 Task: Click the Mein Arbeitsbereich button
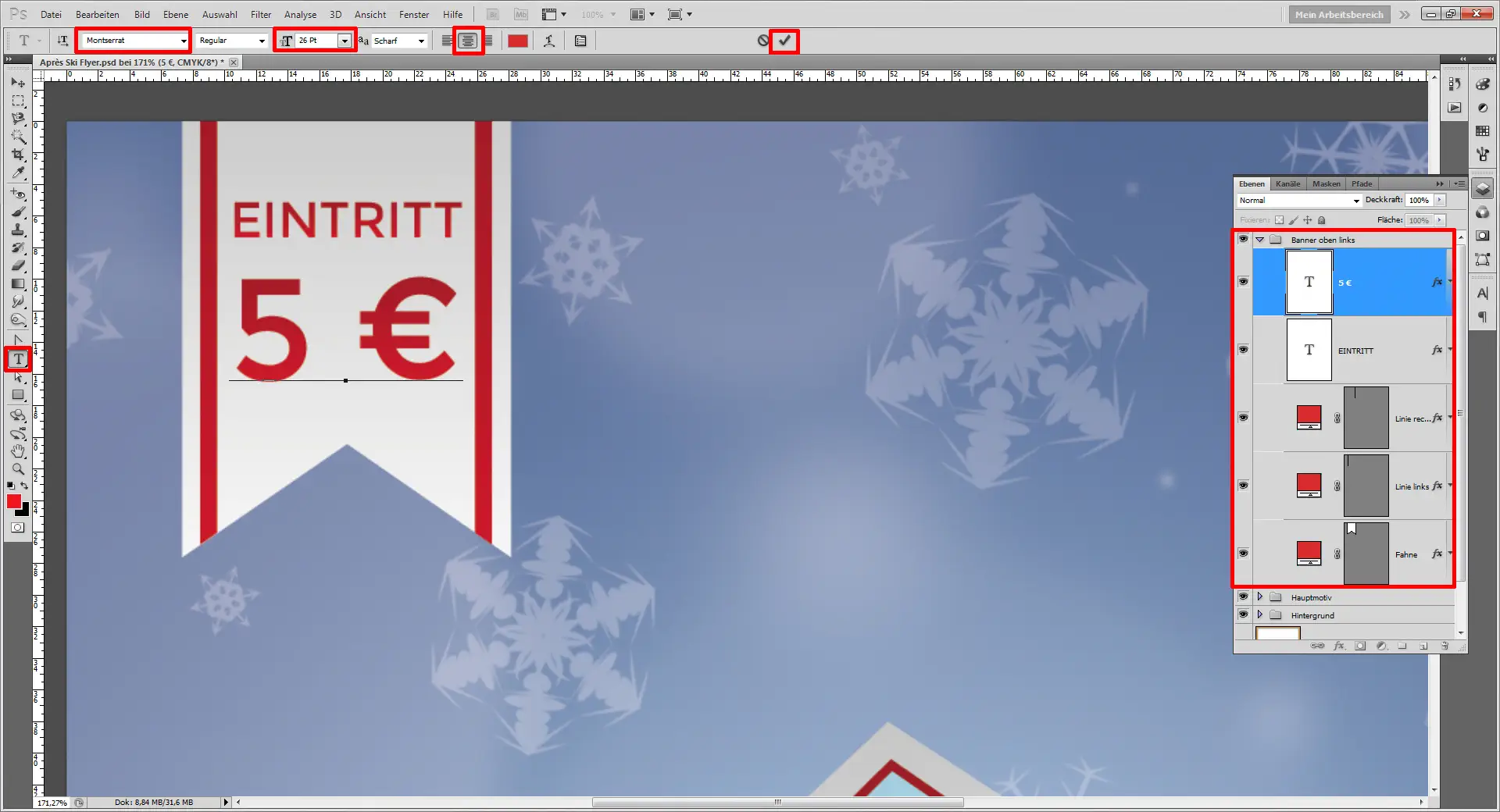coord(1338,14)
